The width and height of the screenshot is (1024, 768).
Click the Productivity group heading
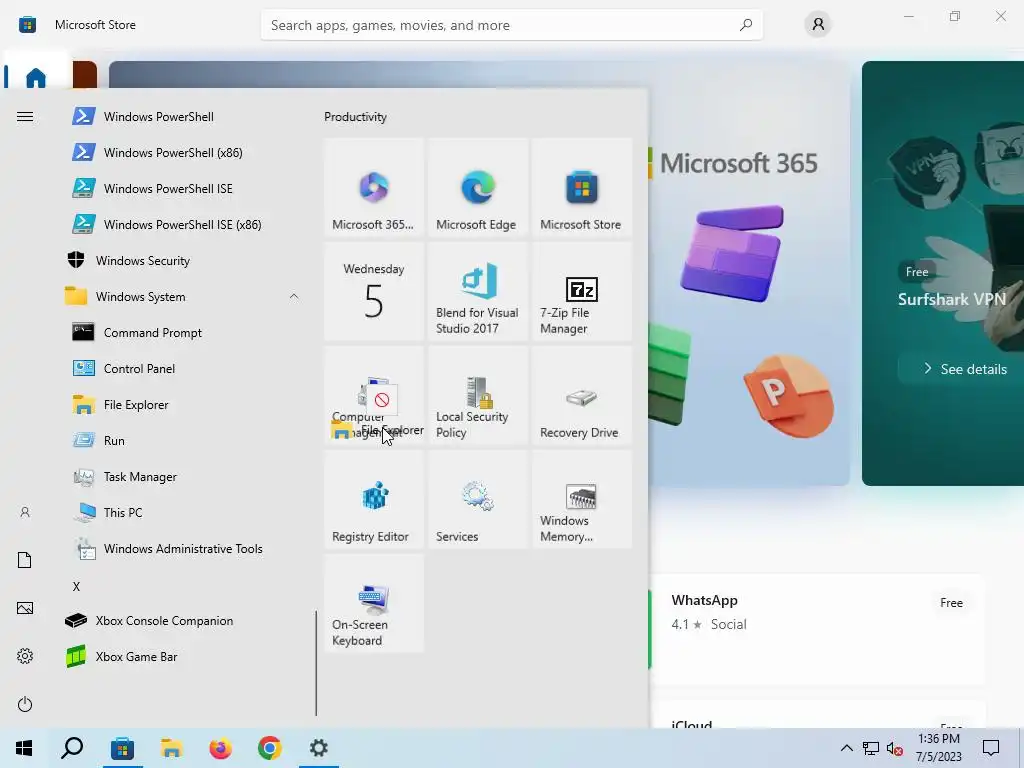pyautogui.click(x=355, y=117)
